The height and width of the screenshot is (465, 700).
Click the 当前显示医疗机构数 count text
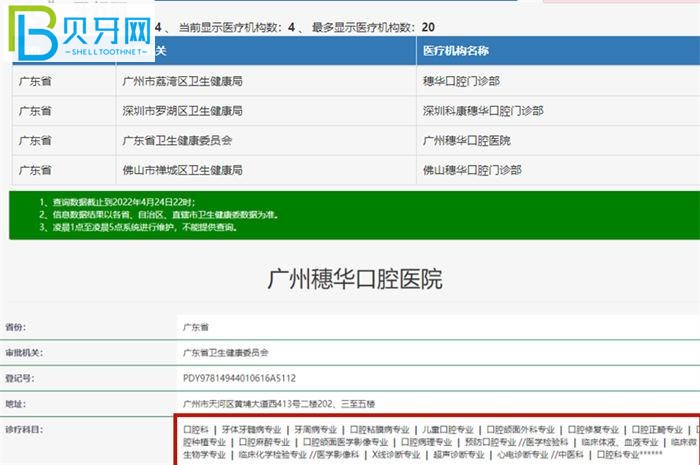237,28
